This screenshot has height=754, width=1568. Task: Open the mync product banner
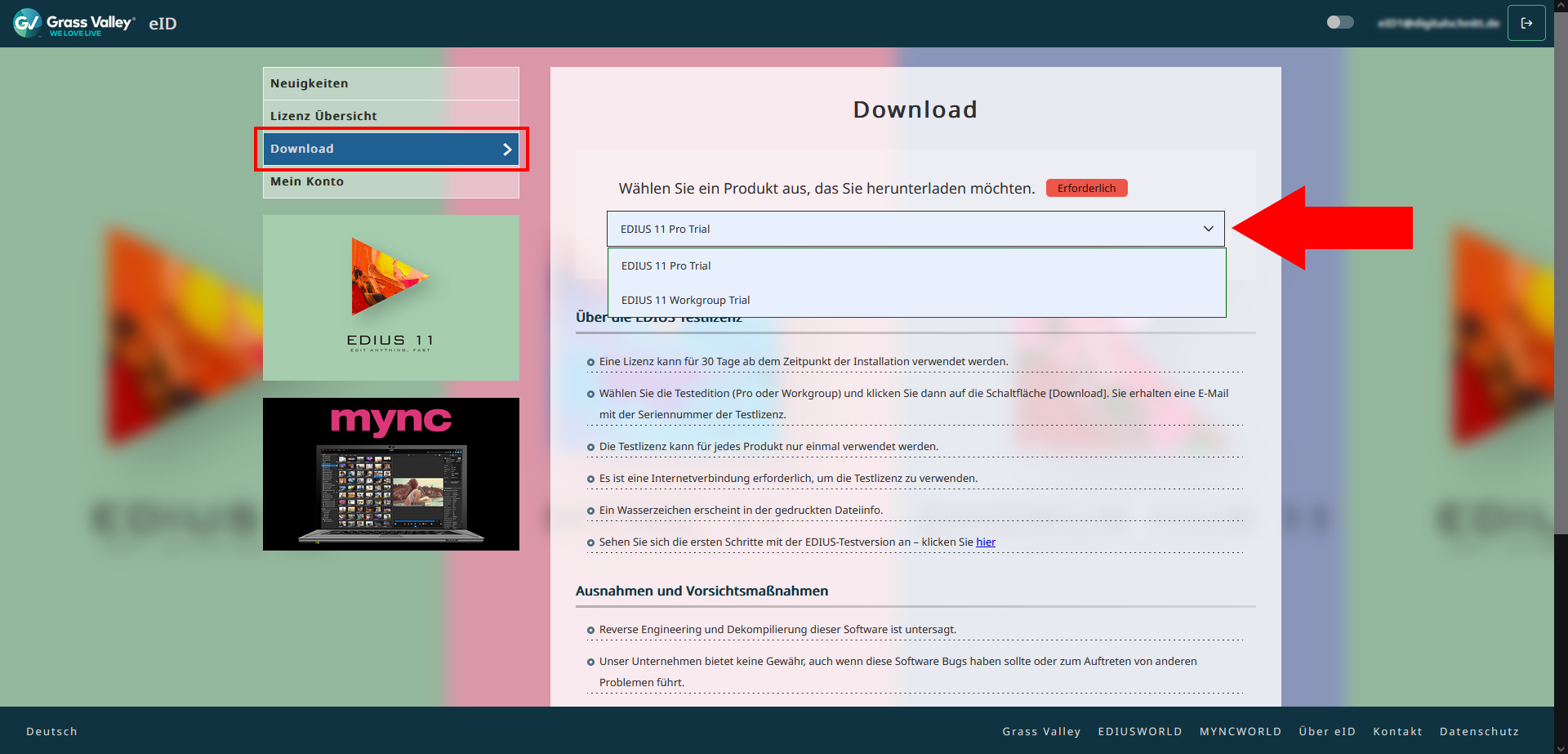coord(390,474)
